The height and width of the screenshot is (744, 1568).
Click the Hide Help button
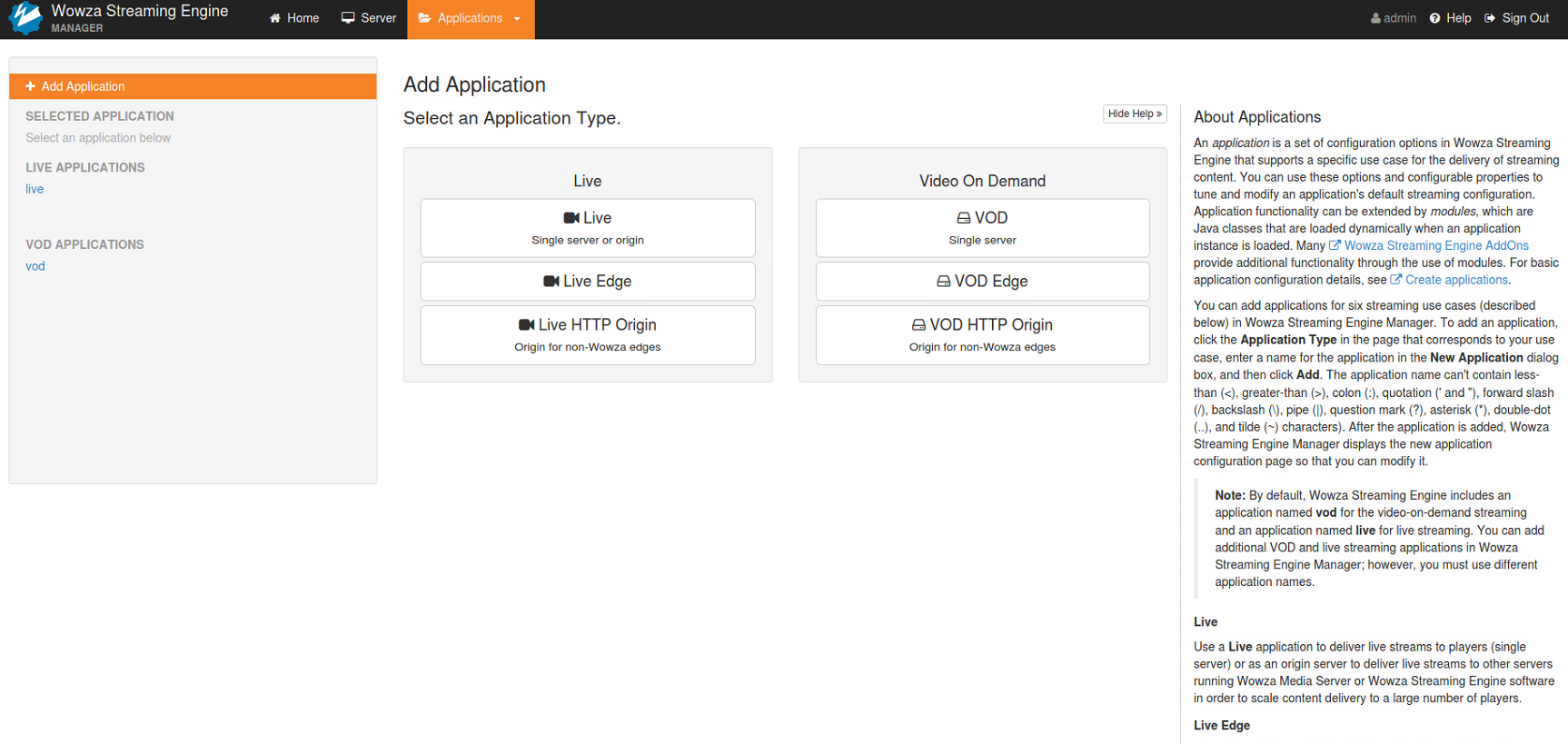point(1135,114)
